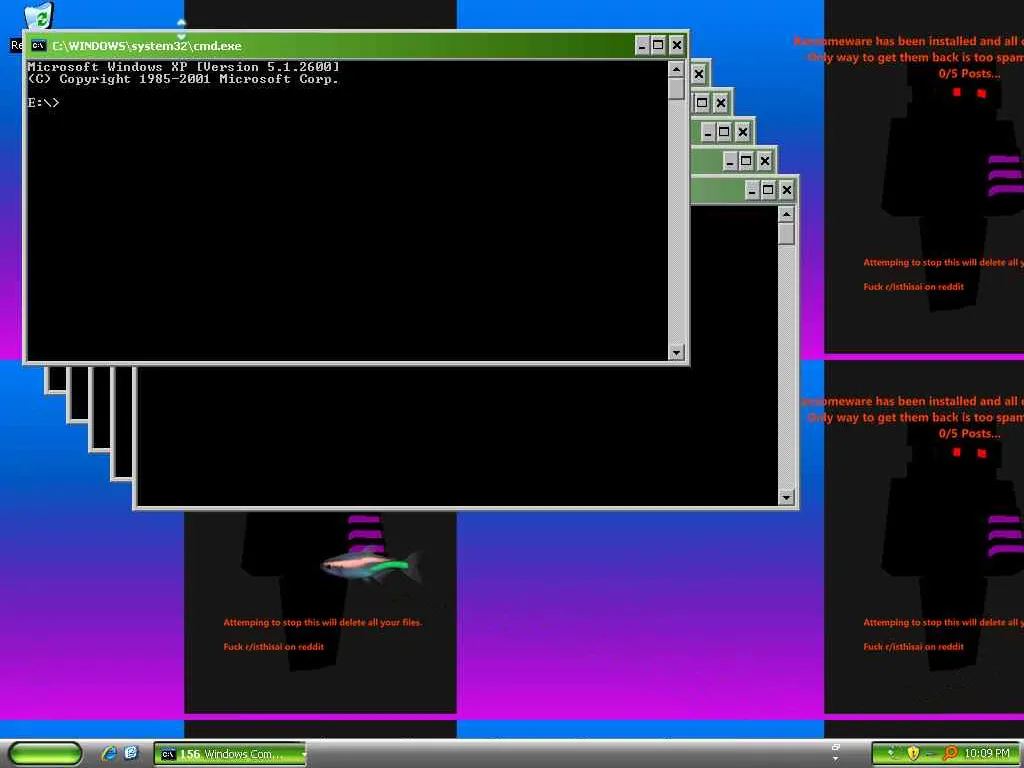Maximize the front cmd.exe window
1024x768 pixels.
tap(658, 45)
